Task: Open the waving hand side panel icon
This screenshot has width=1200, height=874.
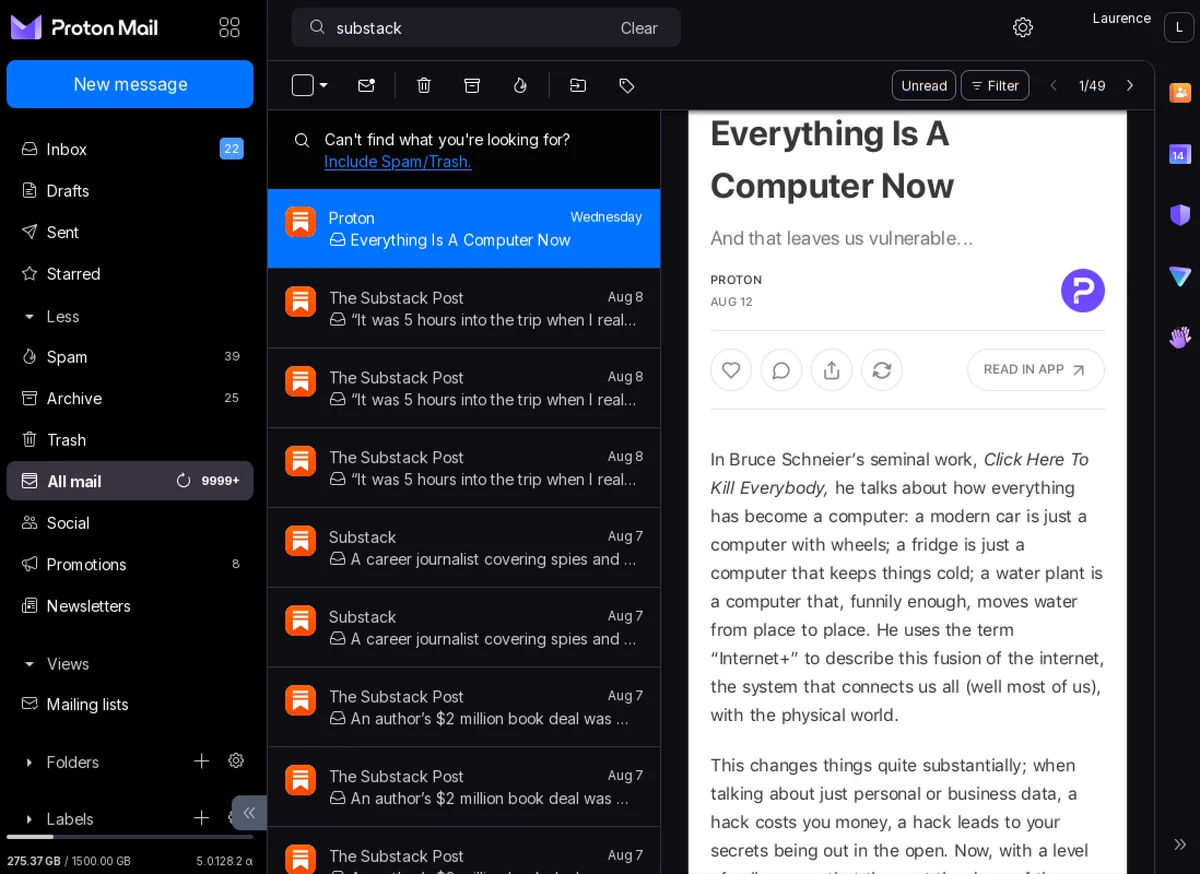Action: pos(1180,337)
